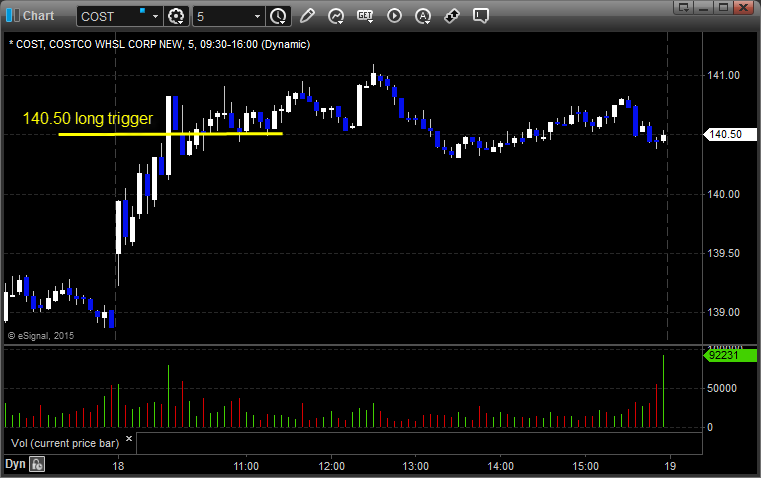Image resolution: width=761 pixels, height=478 pixels.
Task: Click the Chart title text
Action: pyautogui.click(x=38, y=16)
